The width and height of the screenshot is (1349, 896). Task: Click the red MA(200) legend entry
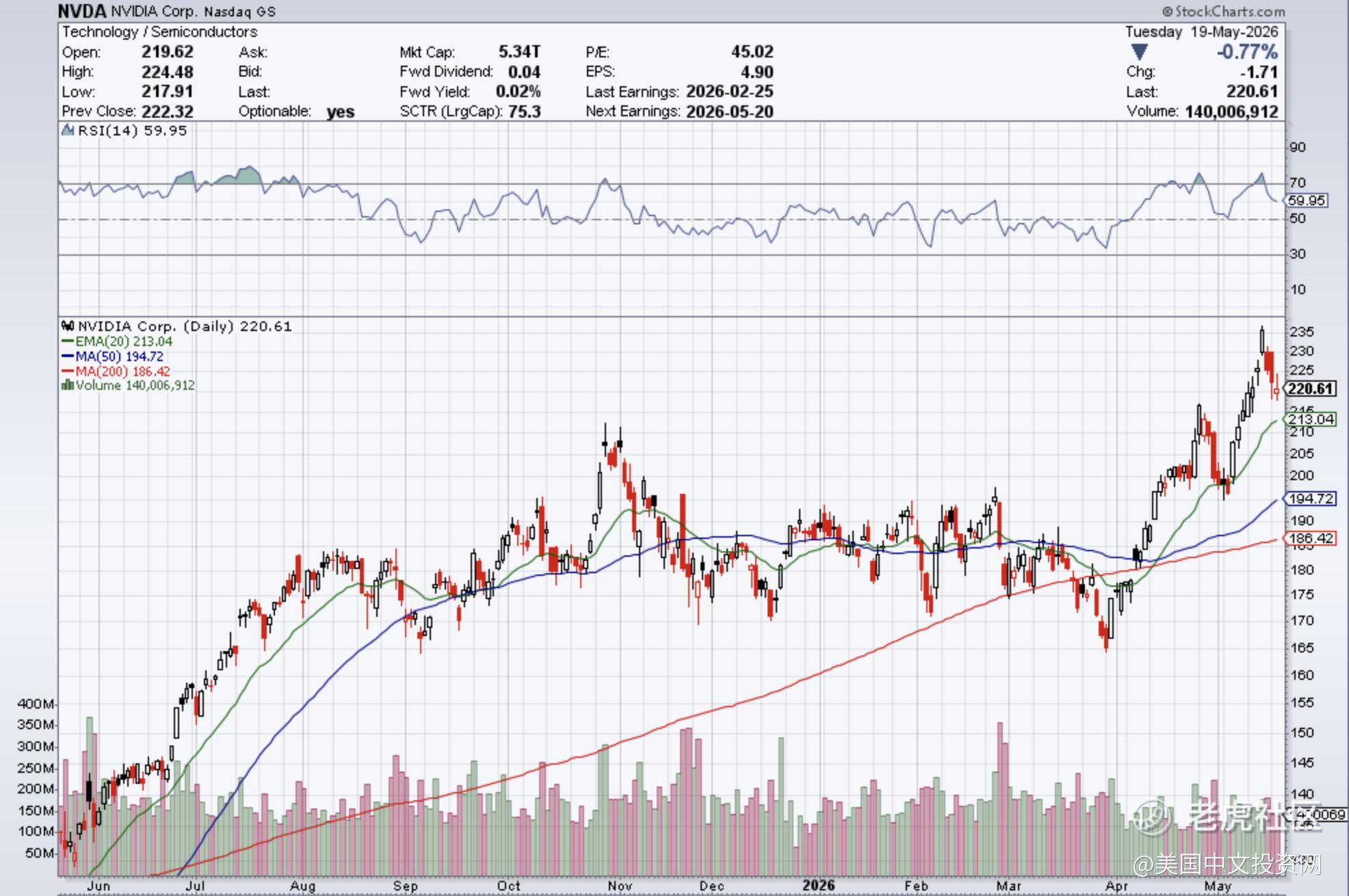[x=116, y=371]
